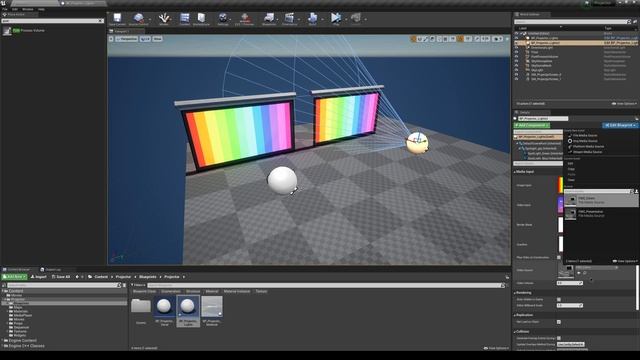Image resolution: width=640 pixels, height=360 pixels.
Task: Toggle visibility of SM_ProjectorScreen_1 in outliner
Action: [x=516, y=79]
